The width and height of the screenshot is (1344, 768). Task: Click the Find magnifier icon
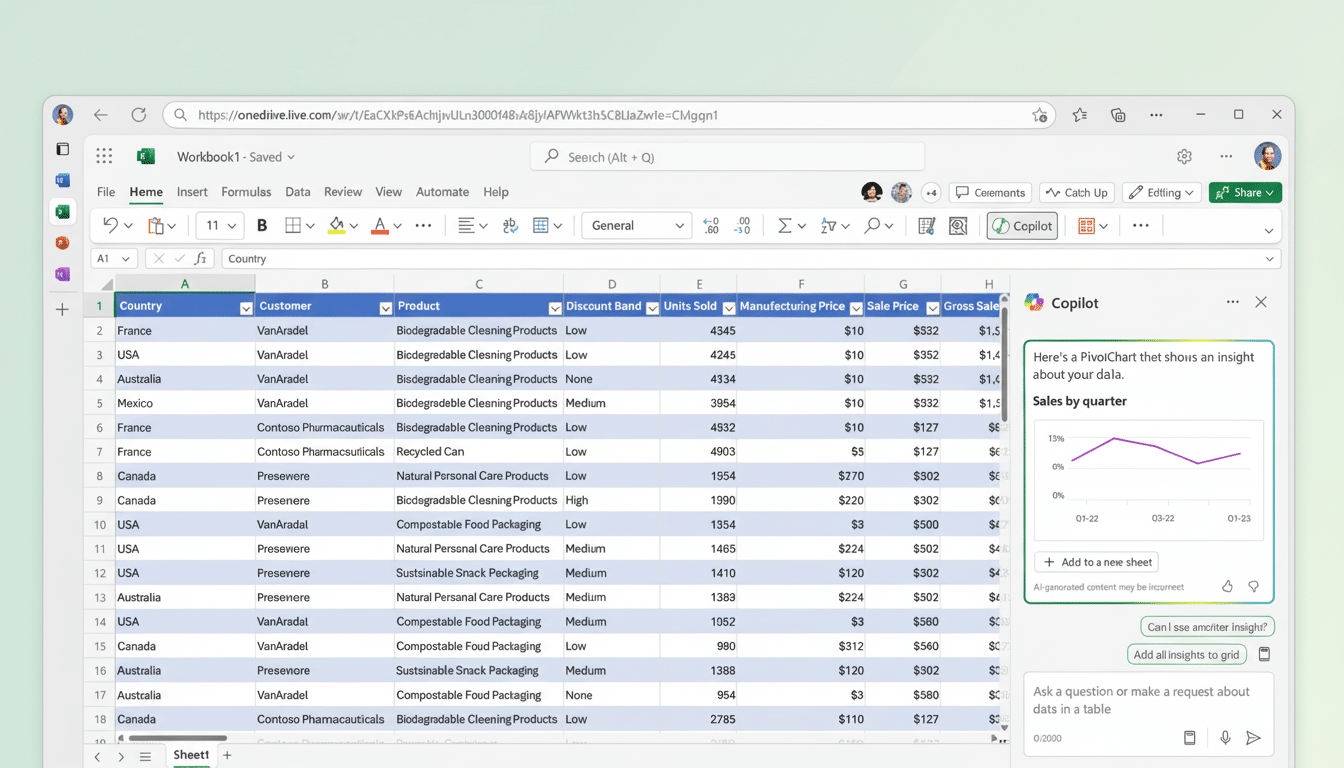tap(872, 225)
